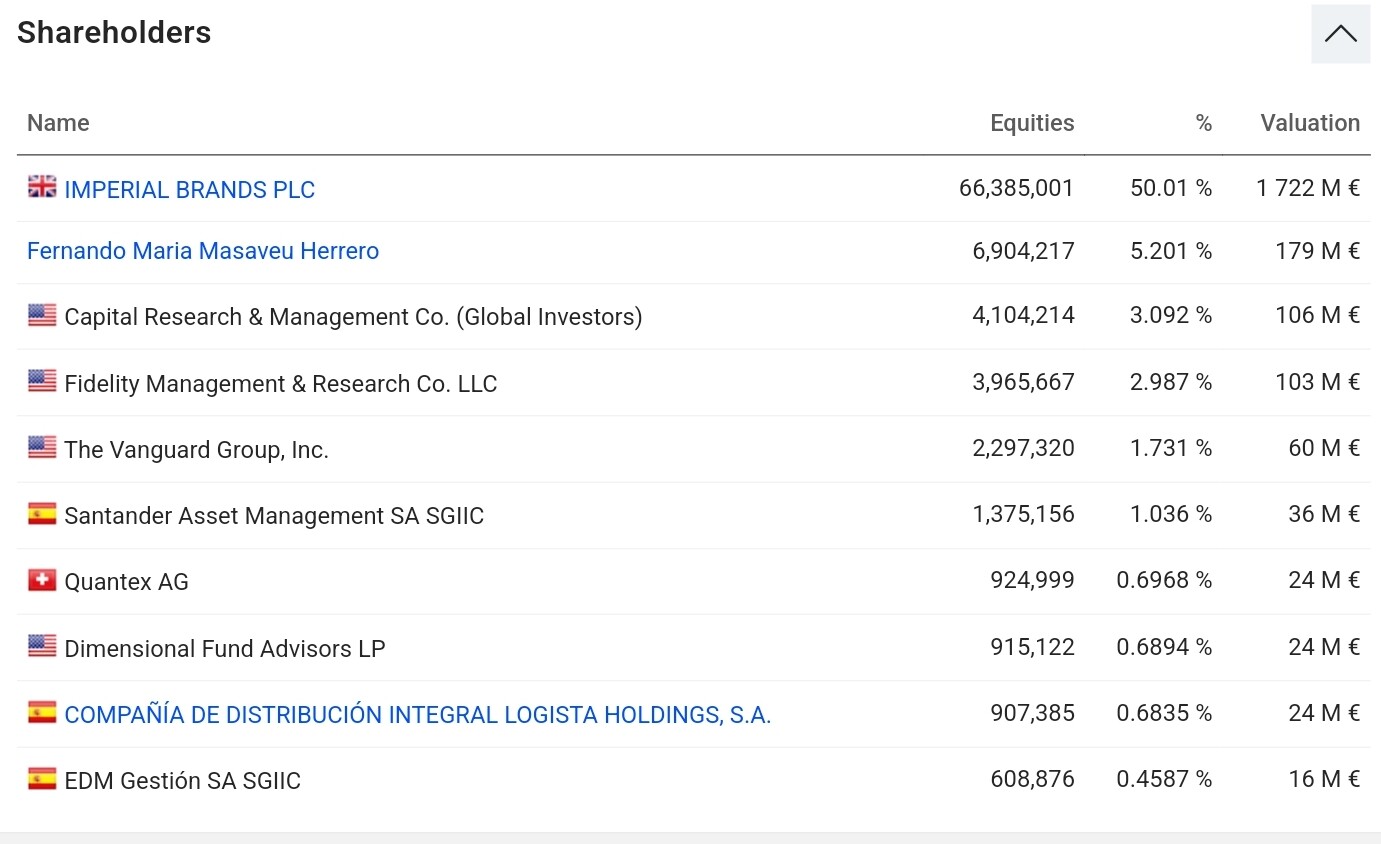This screenshot has height=844, width=1381.
Task: Click equities value 608,876
Action: 1032,779
